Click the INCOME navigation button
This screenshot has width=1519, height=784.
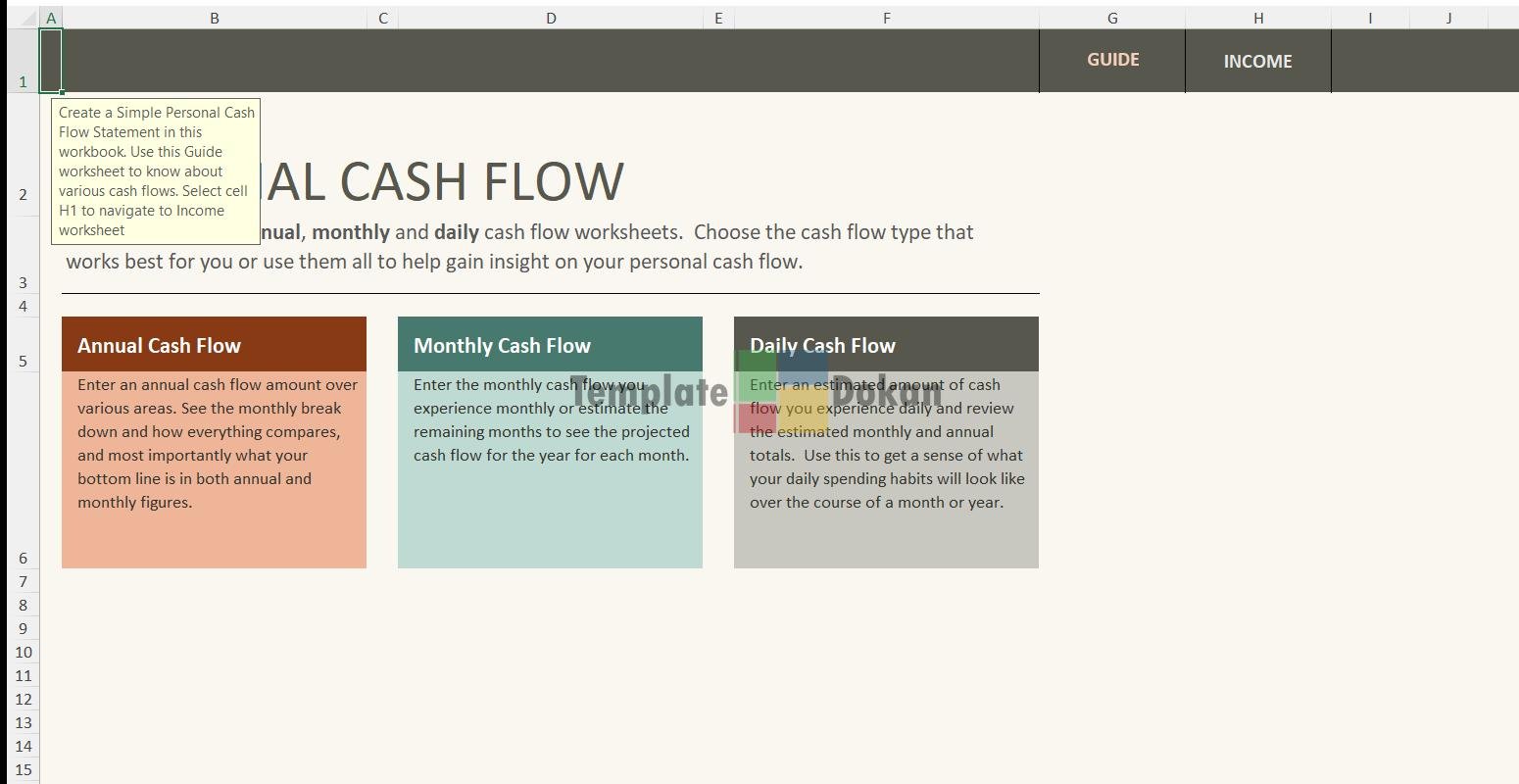click(x=1257, y=61)
